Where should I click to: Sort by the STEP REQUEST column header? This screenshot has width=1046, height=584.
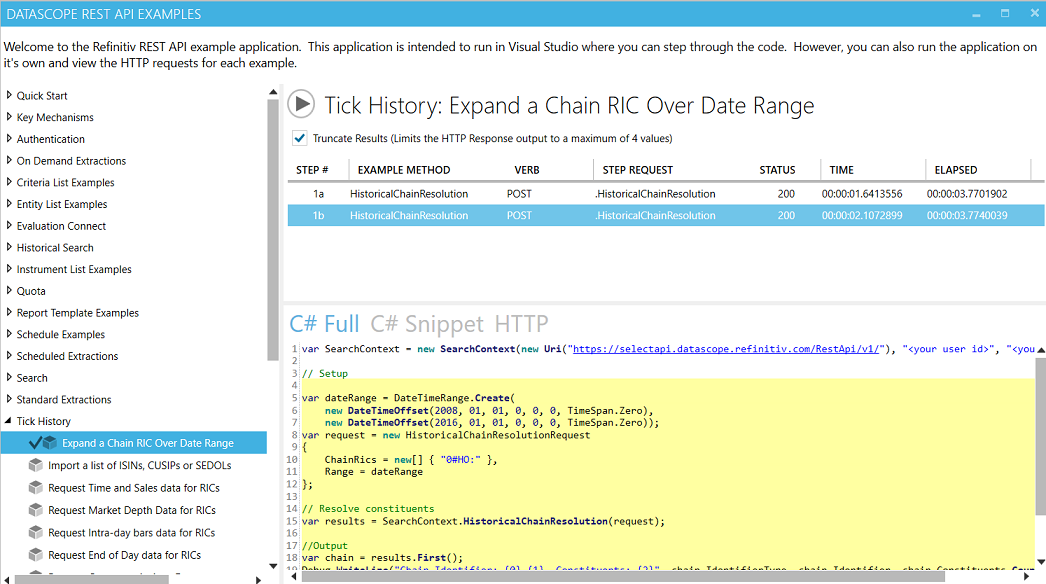click(x=638, y=170)
